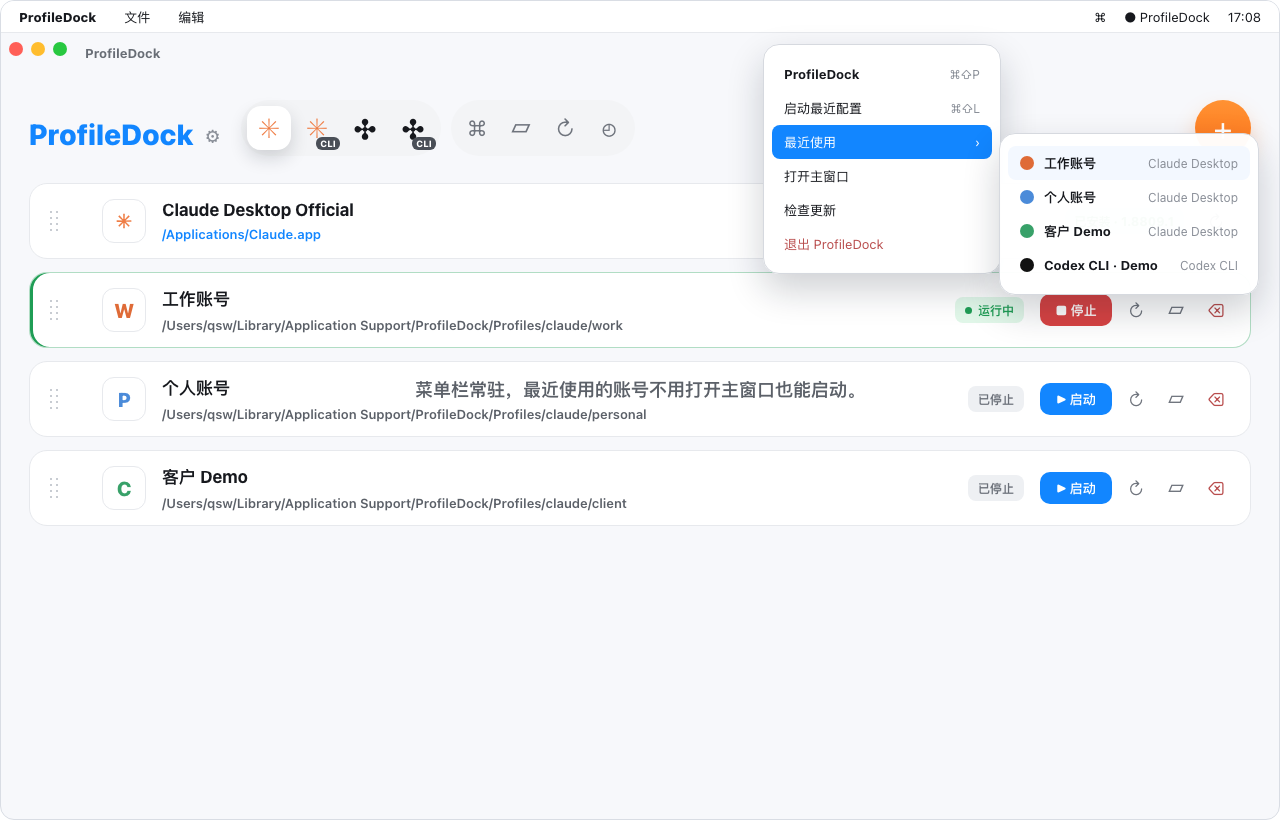Click the red delete icon in 工作账号 row
Image resolution: width=1280 pixels, height=820 pixels.
click(x=1216, y=310)
